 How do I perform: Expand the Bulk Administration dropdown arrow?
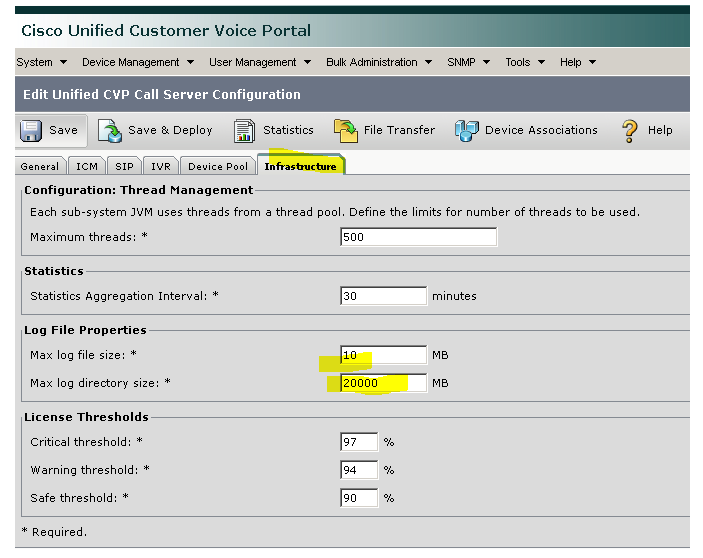point(428,62)
